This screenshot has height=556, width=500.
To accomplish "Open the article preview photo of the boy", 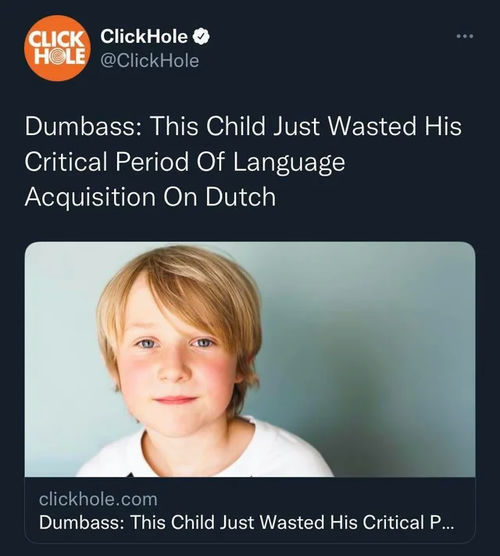I will (x=250, y=359).
